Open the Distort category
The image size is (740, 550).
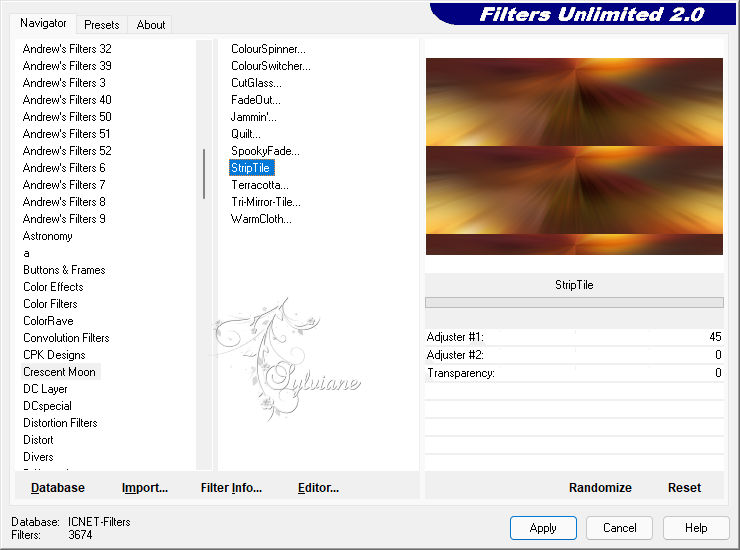click(38, 440)
